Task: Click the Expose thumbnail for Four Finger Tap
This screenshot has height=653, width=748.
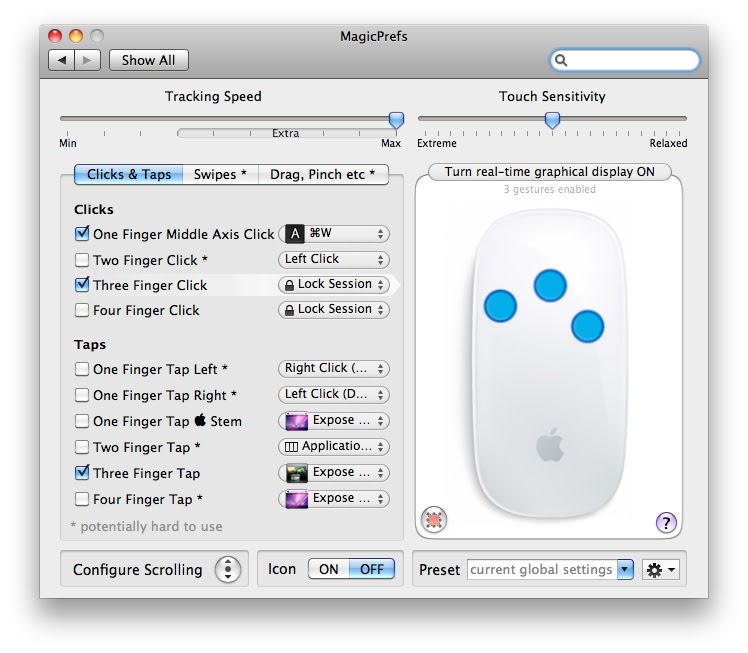Action: [x=296, y=499]
